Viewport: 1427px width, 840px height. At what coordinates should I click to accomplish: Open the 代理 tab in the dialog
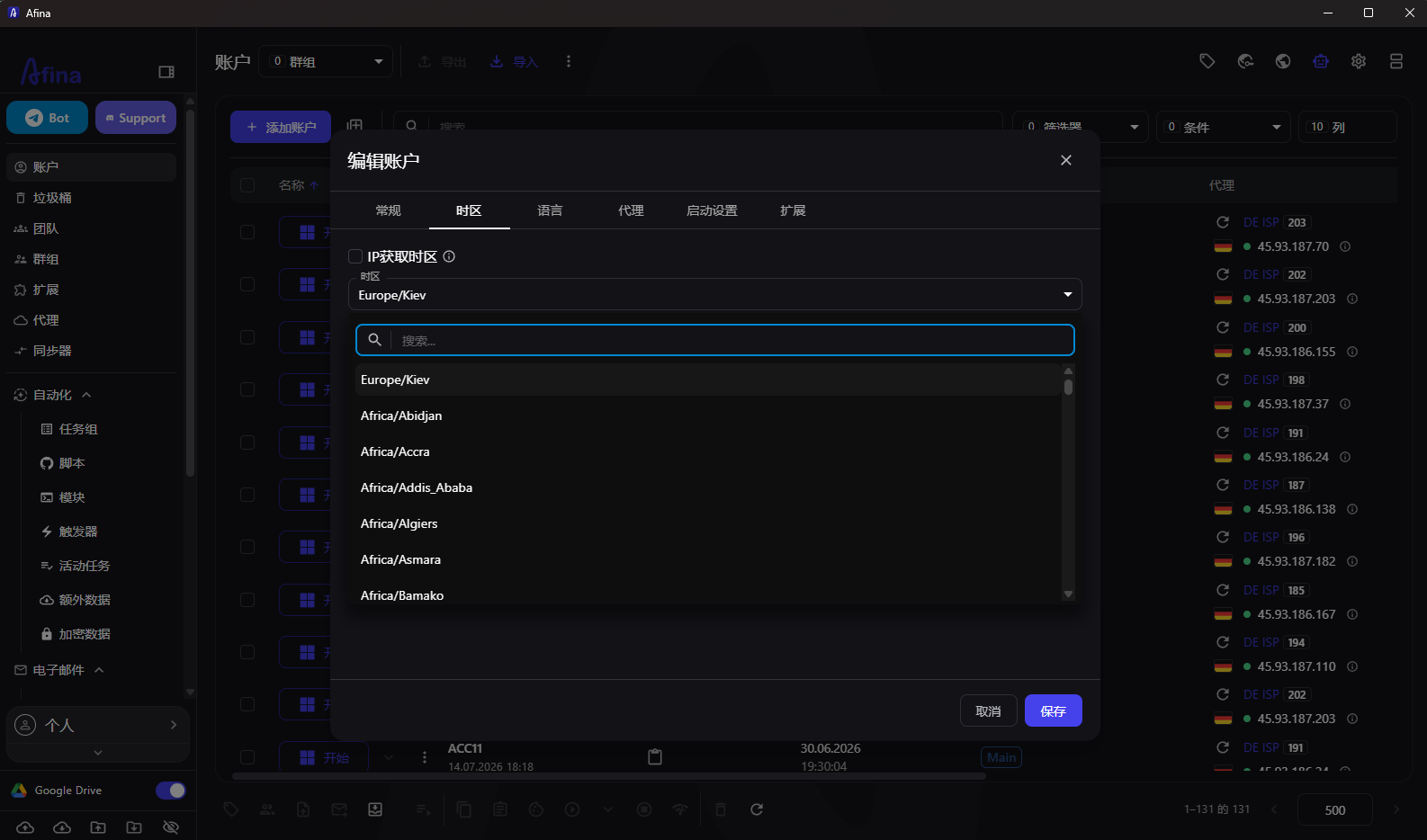631,210
